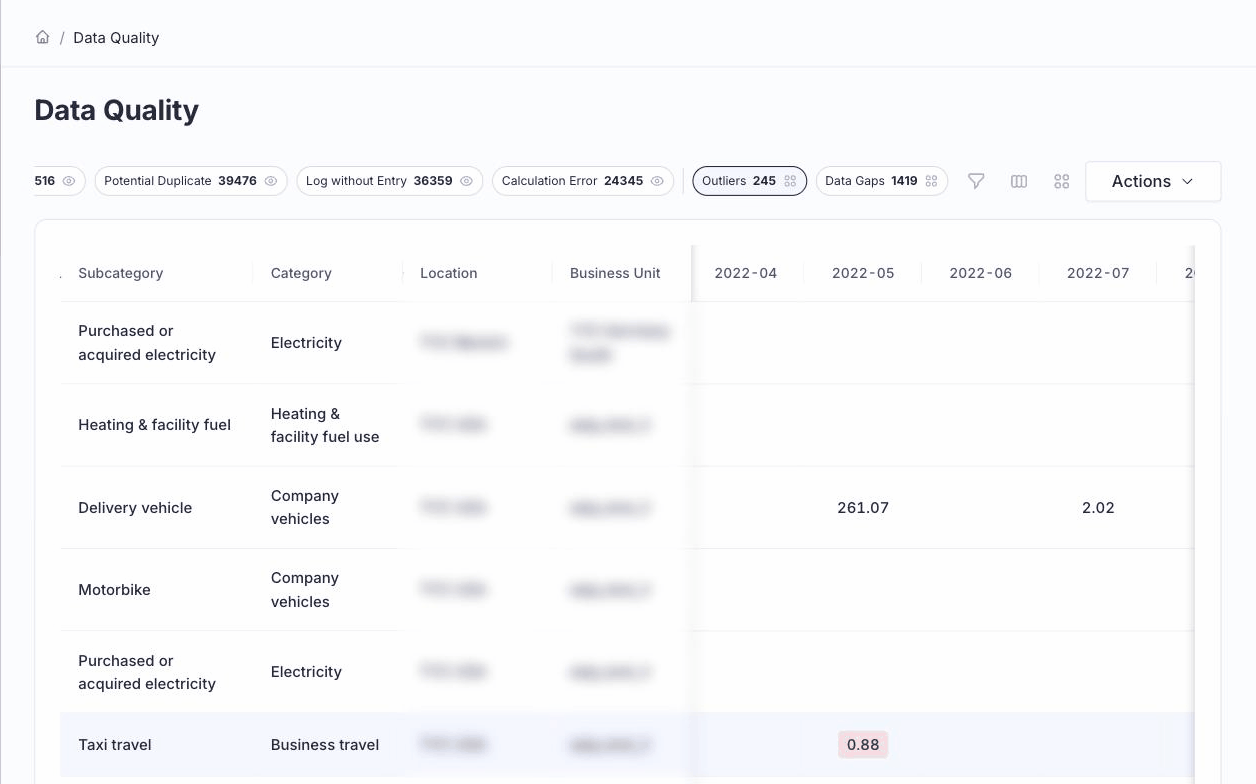Image resolution: width=1256 pixels, height=784 pixels.
Task: Open the filter funnel icon
Action: click(976, 181)
